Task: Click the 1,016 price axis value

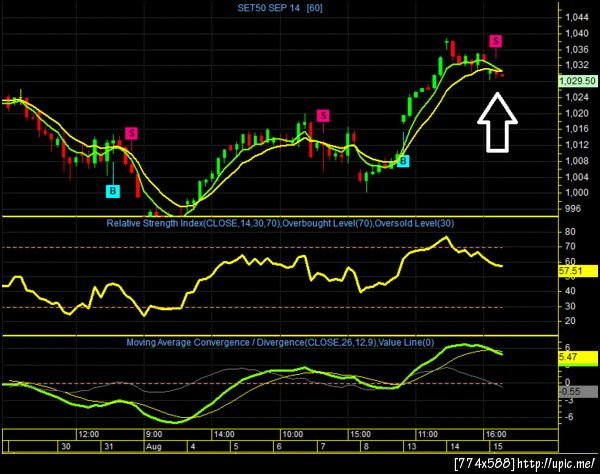Action: (x=577, y=129)
